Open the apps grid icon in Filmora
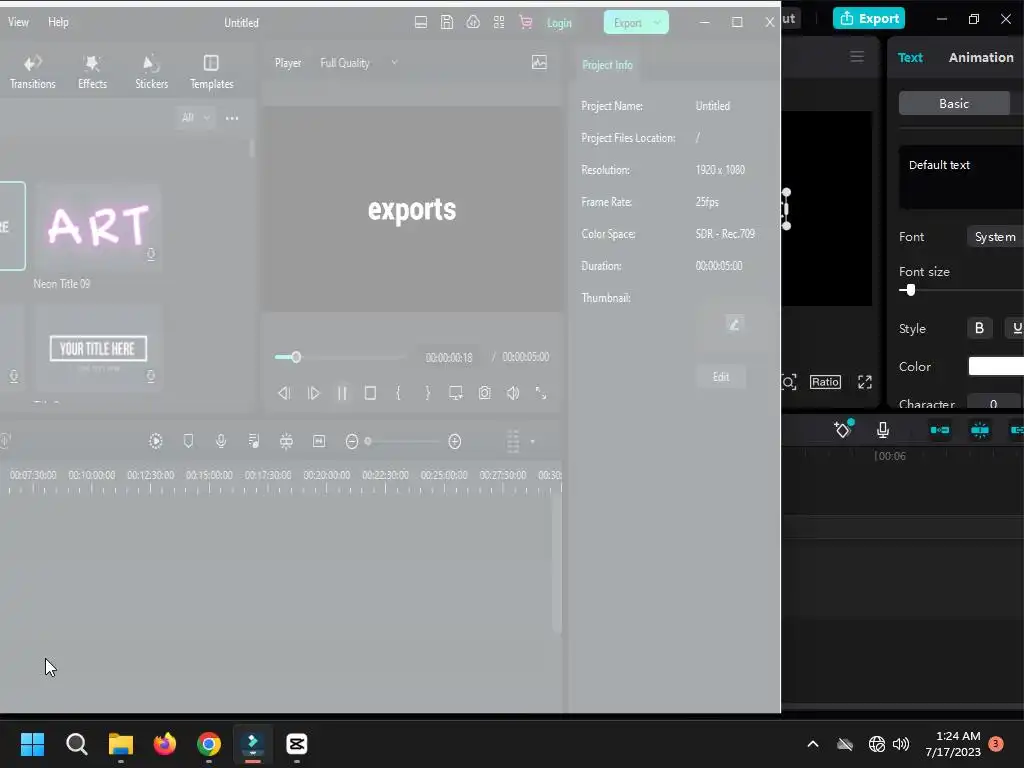This screenshot has height=768, width=1024. (x=499, y=22)
